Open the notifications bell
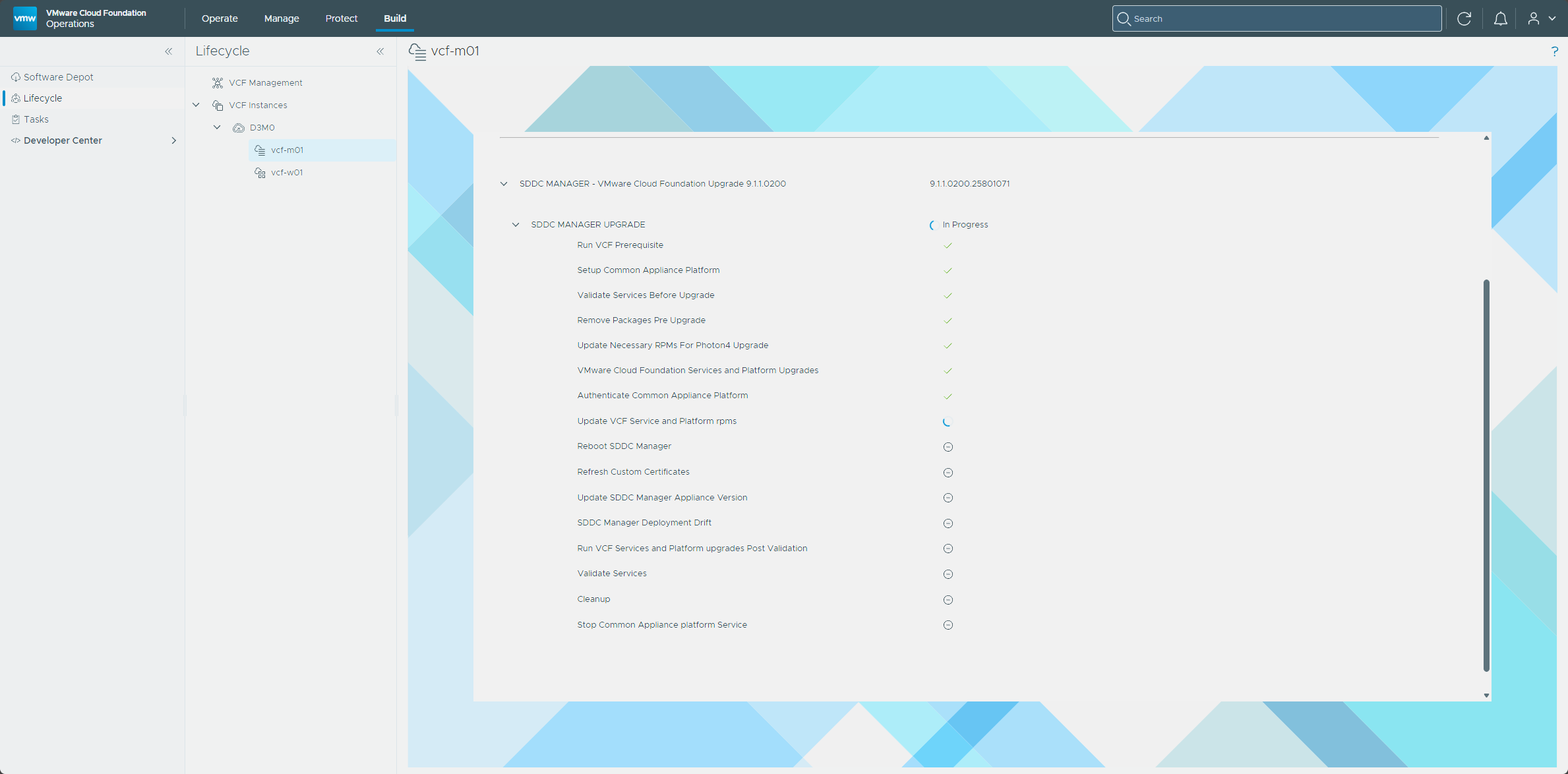 [1500, 18]
